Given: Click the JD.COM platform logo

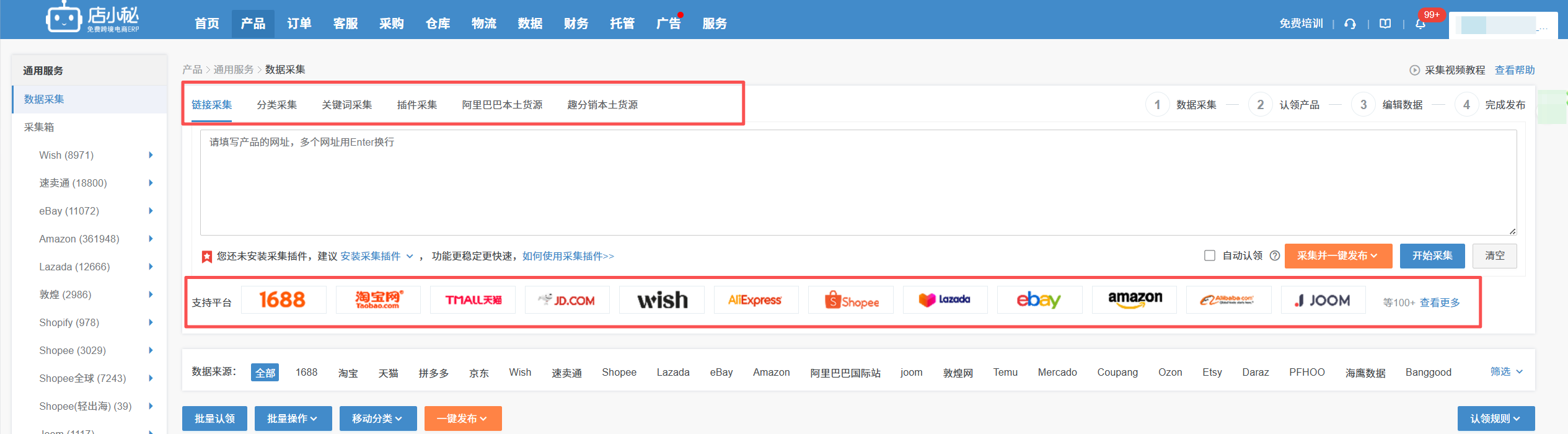Looking at the screenshot, I should pyautogui.click(x=567, y=300).
